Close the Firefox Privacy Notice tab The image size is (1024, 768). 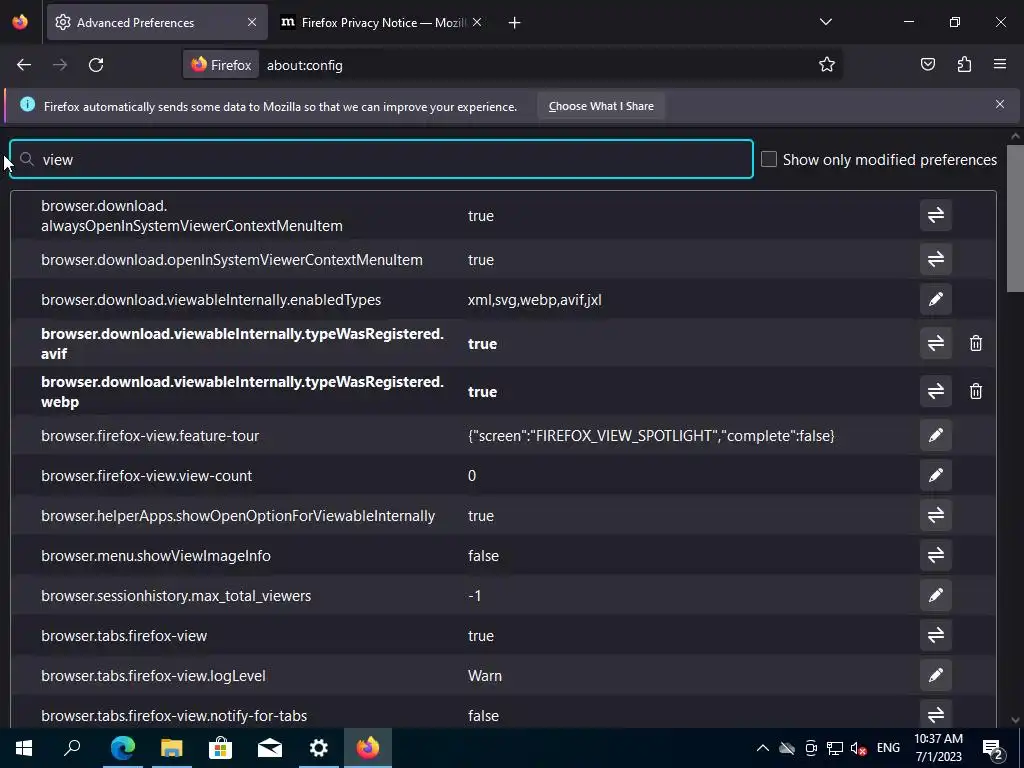coord(477,22)
